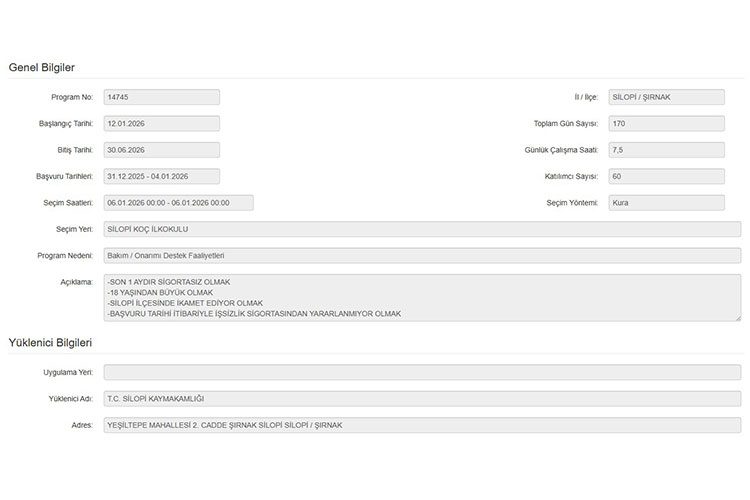Select the Günlük Çalışma Saati field

[665, 150]
